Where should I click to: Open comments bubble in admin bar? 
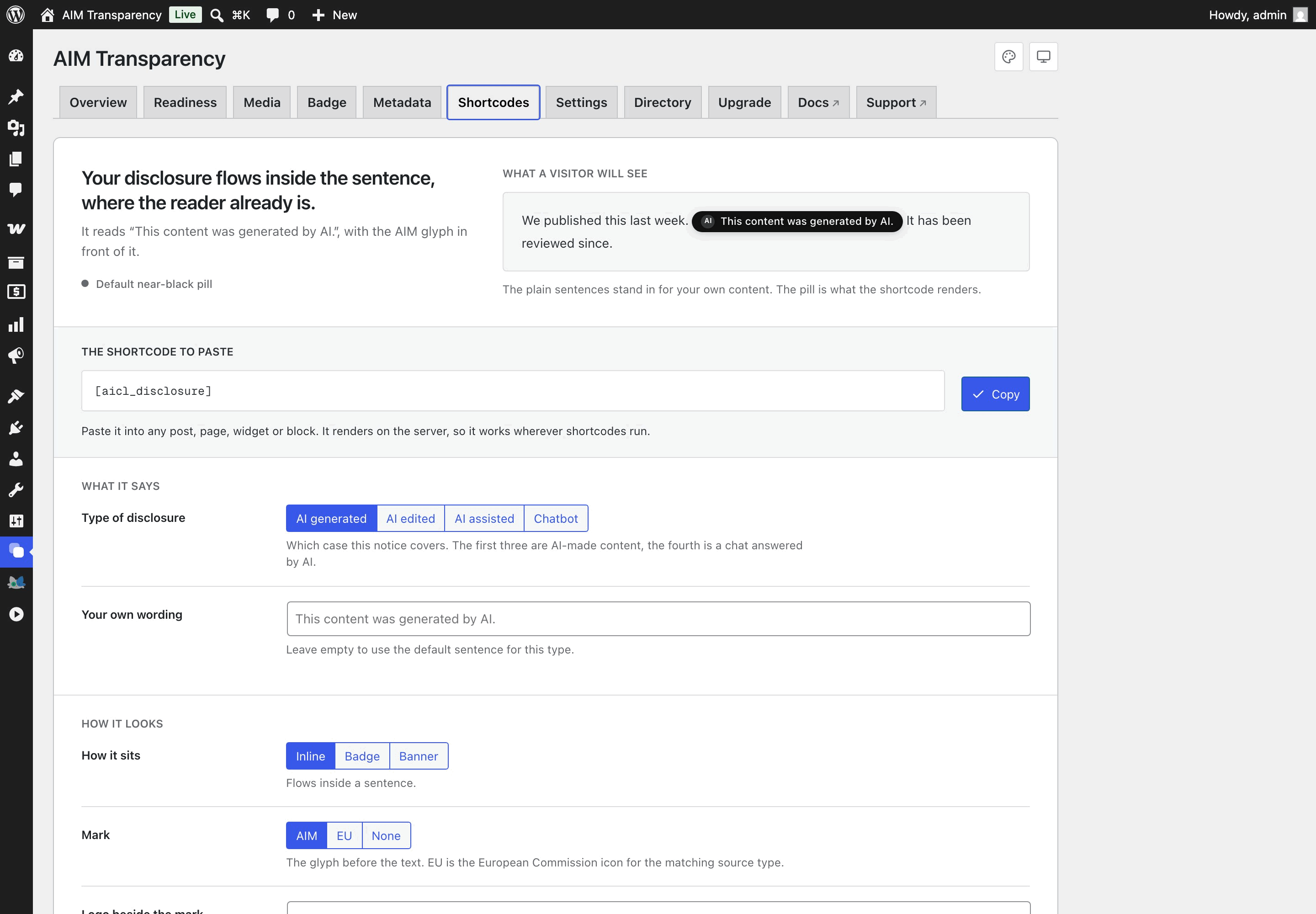tap(273, 15)
